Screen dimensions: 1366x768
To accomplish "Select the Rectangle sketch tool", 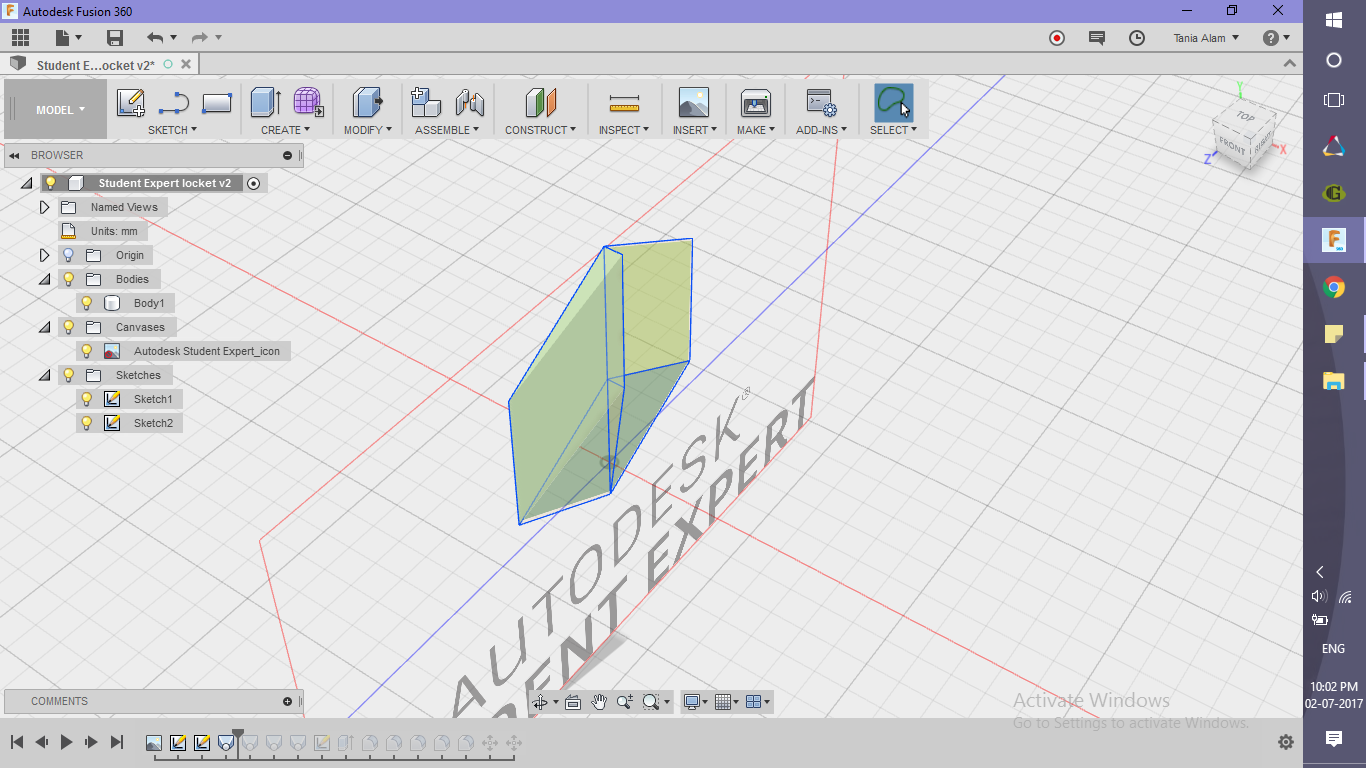I will click(217, 103).
